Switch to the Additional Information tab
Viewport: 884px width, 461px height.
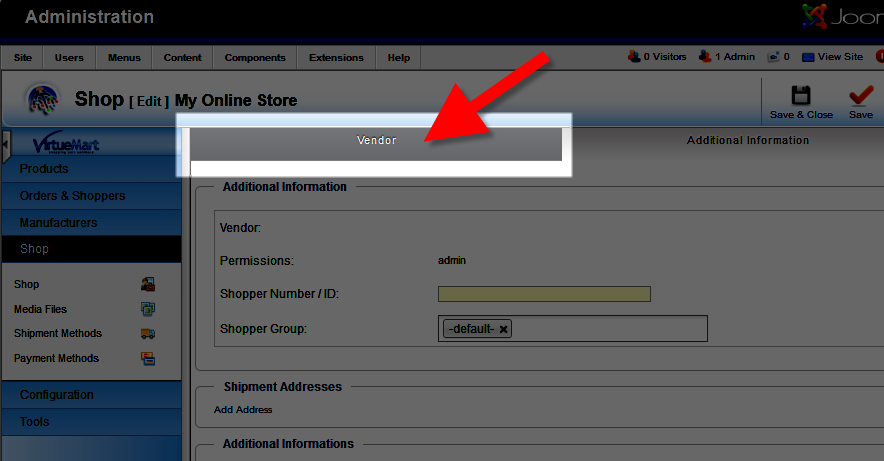(x=747, y=141)
